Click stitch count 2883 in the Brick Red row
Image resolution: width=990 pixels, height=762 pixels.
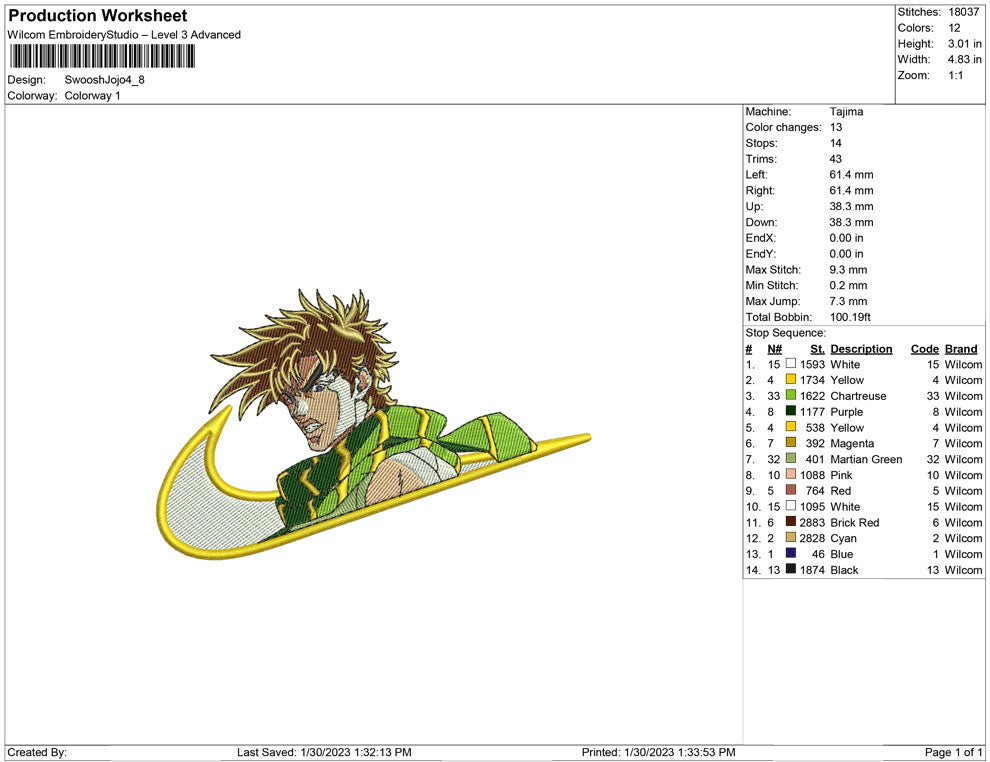pos(812,522)
